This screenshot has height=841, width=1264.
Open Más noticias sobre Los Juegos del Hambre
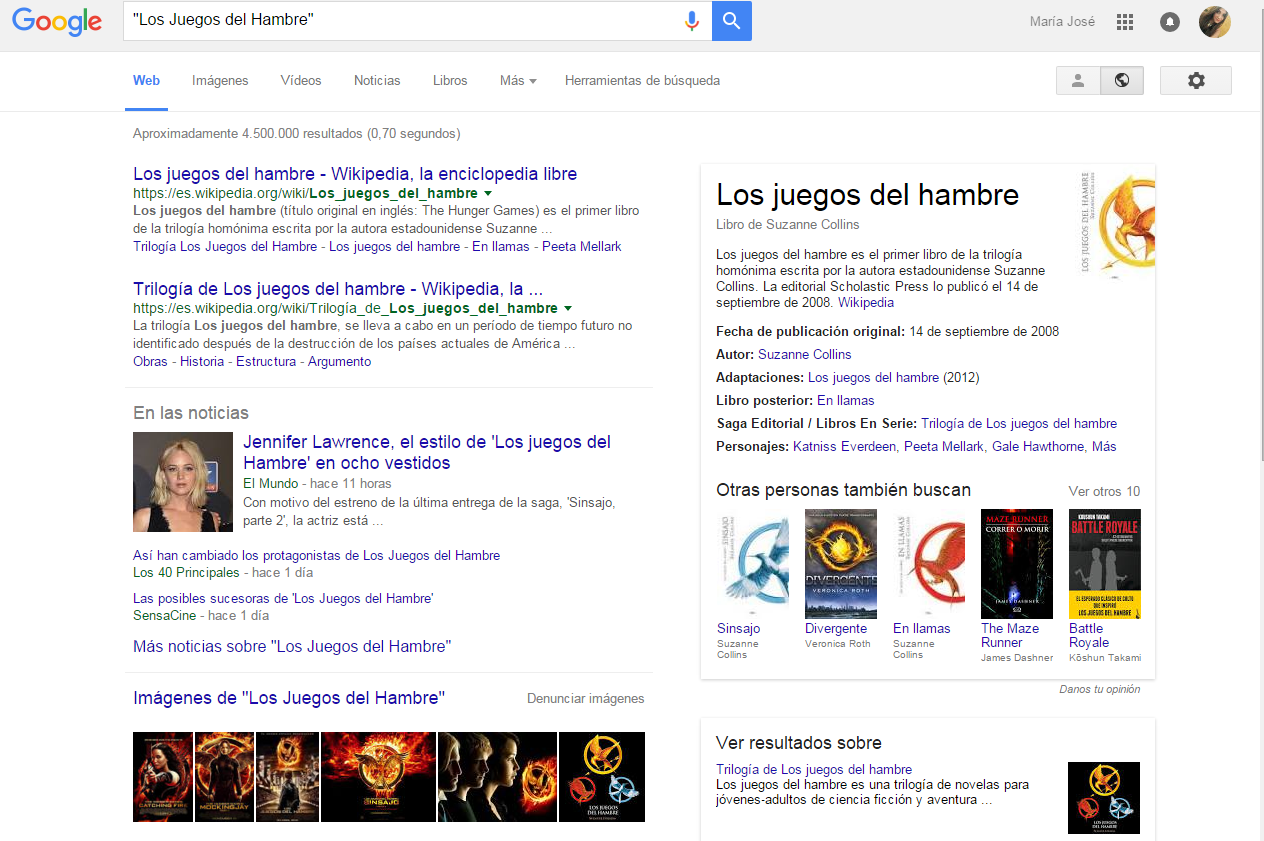(x=292, y=647)
